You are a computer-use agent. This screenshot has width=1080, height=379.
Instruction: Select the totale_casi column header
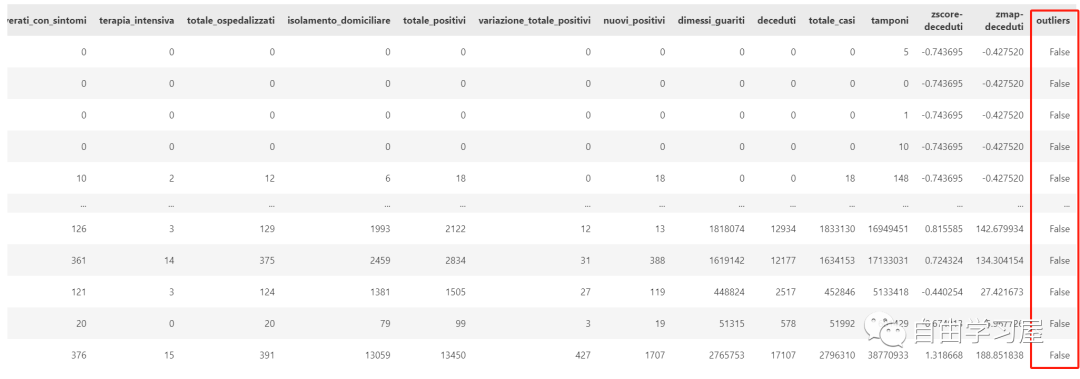(832, 21)
